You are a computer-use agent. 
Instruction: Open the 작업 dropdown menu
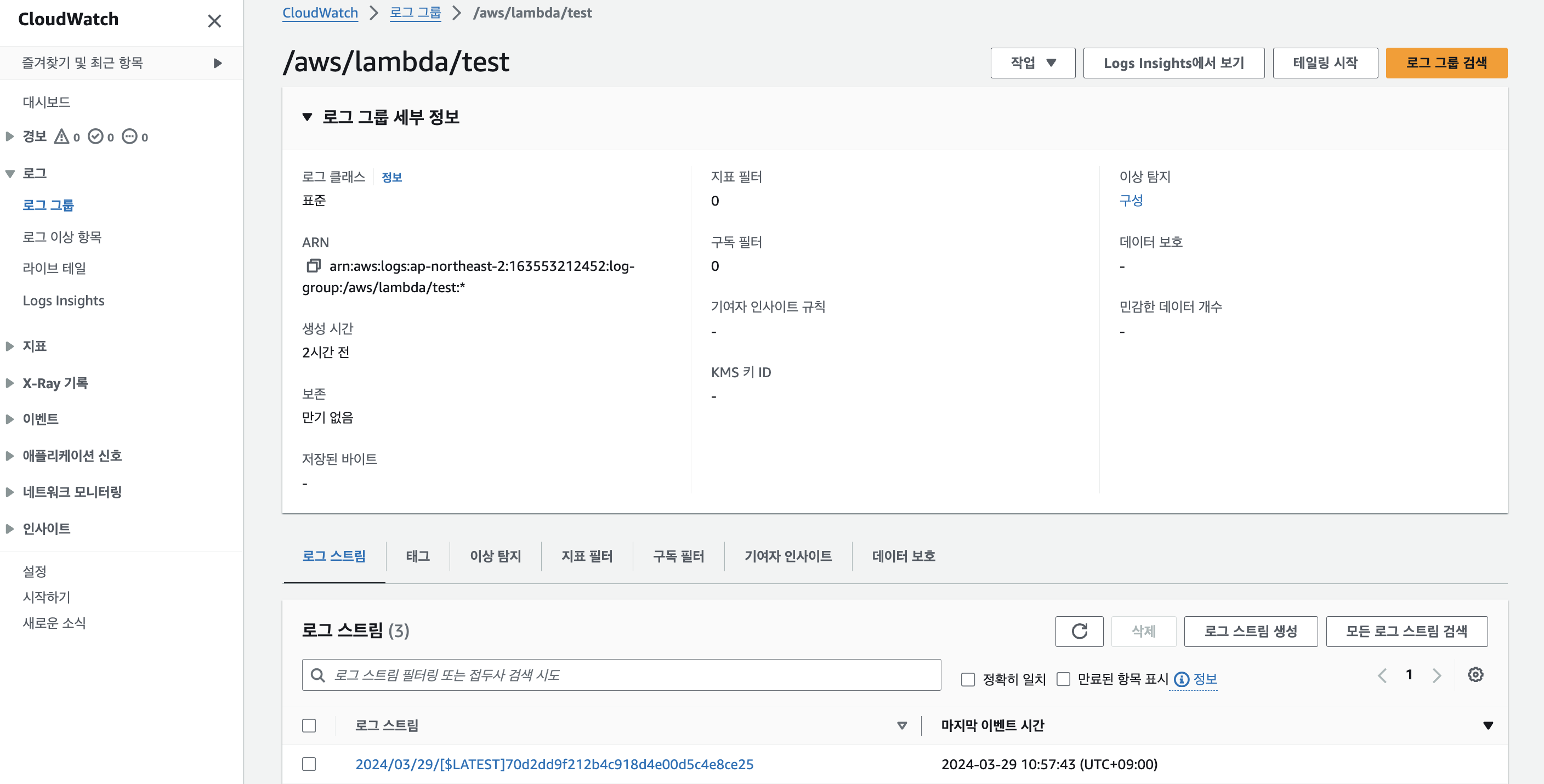point(1032,63)
